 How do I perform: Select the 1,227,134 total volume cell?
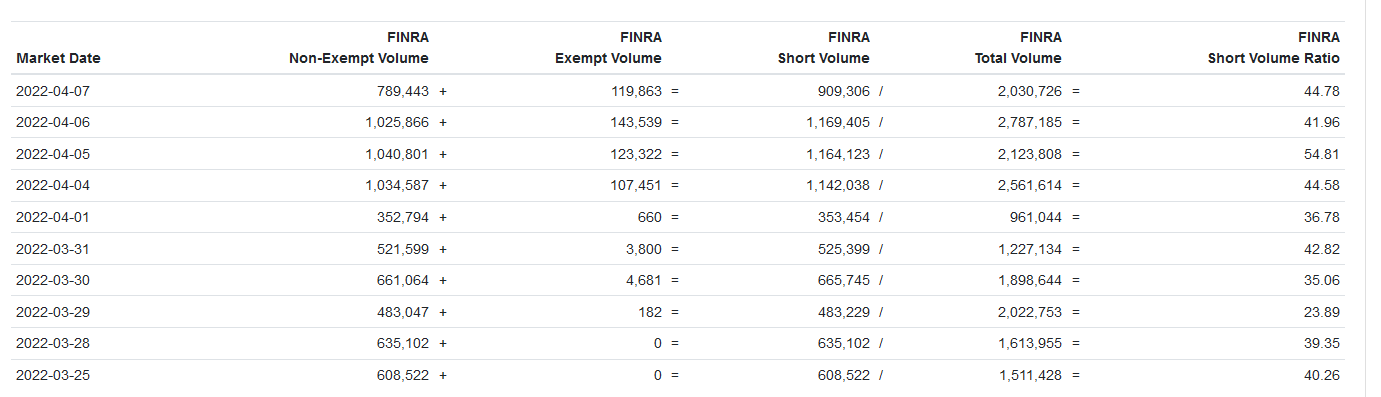point(1029,249)
